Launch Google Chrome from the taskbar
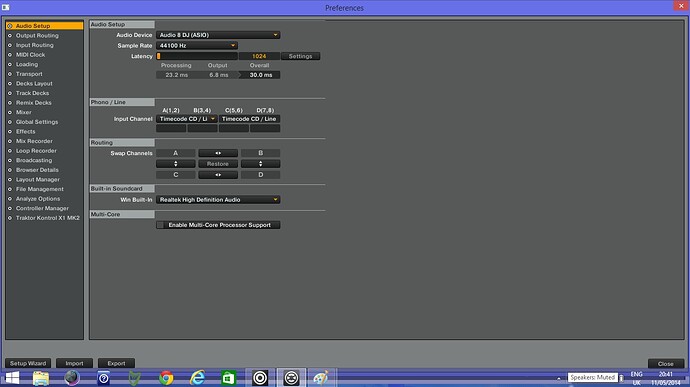Image resolution: width=690 pixels, height=387 pixels. click(x=166, y=378)
